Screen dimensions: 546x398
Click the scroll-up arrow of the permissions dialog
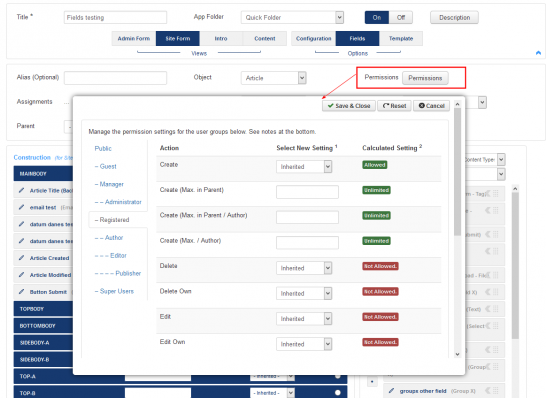point(458,104)
